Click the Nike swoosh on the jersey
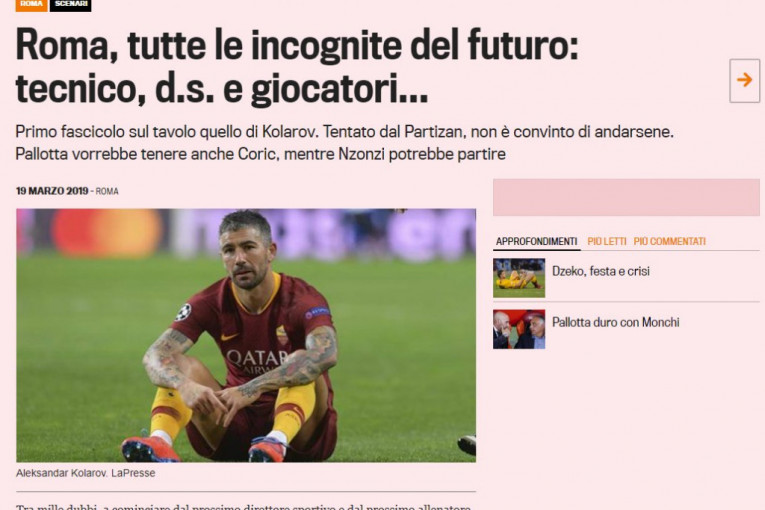This screenshot has height=510, width=765. [x=229, y=337]
